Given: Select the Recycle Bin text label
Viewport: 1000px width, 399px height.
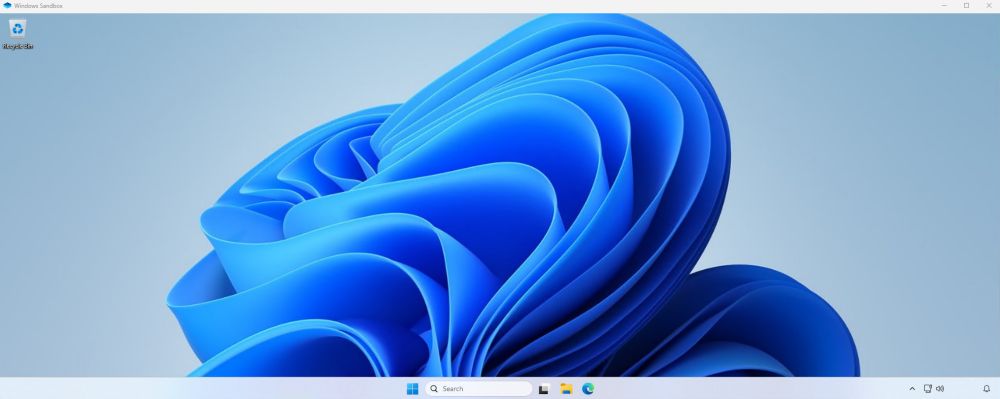Looking at the screenshot, I should pos(18,47).
